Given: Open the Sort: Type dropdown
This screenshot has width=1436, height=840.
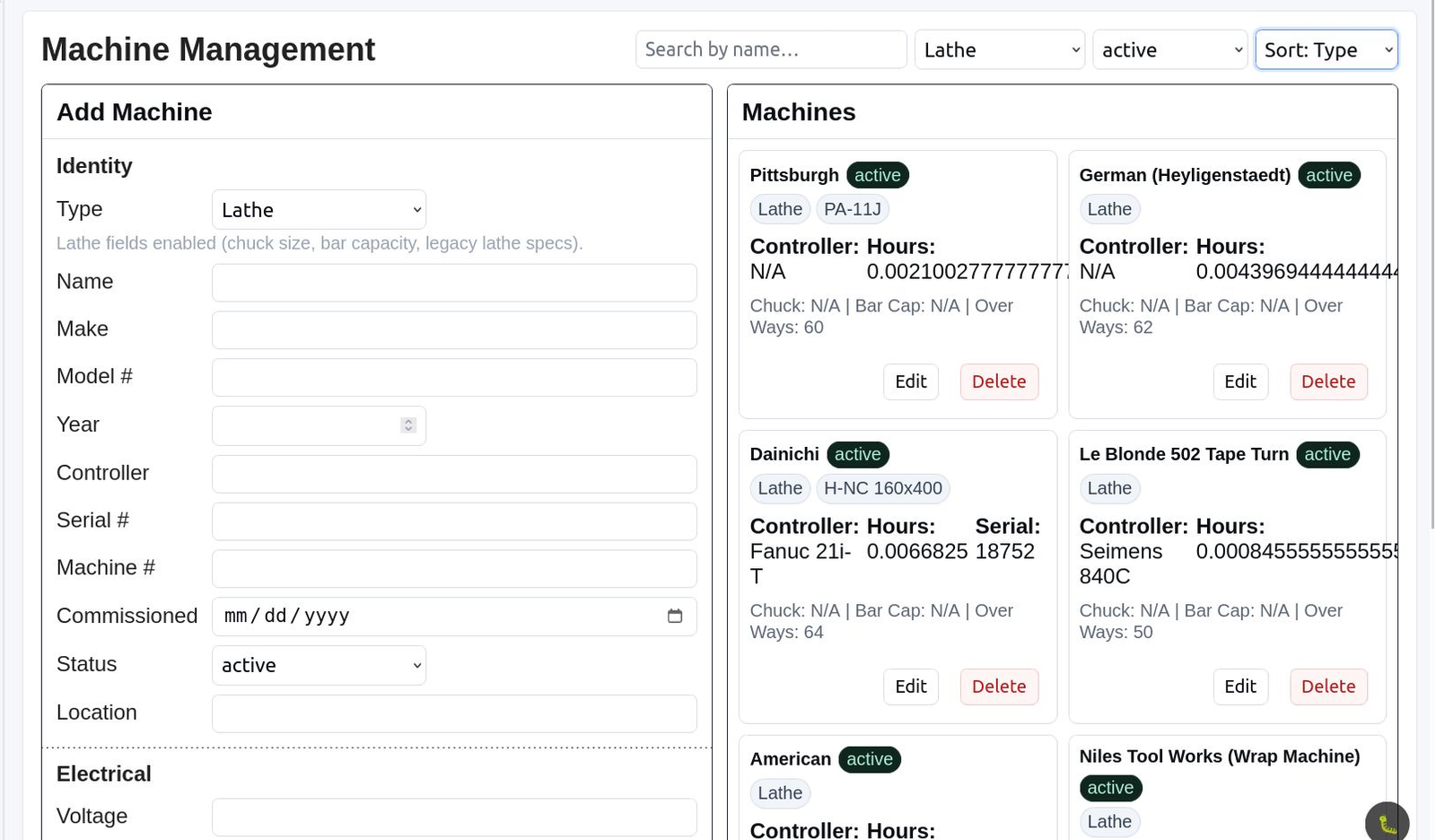Looking at the screenshot, I should click(1326, 49).
